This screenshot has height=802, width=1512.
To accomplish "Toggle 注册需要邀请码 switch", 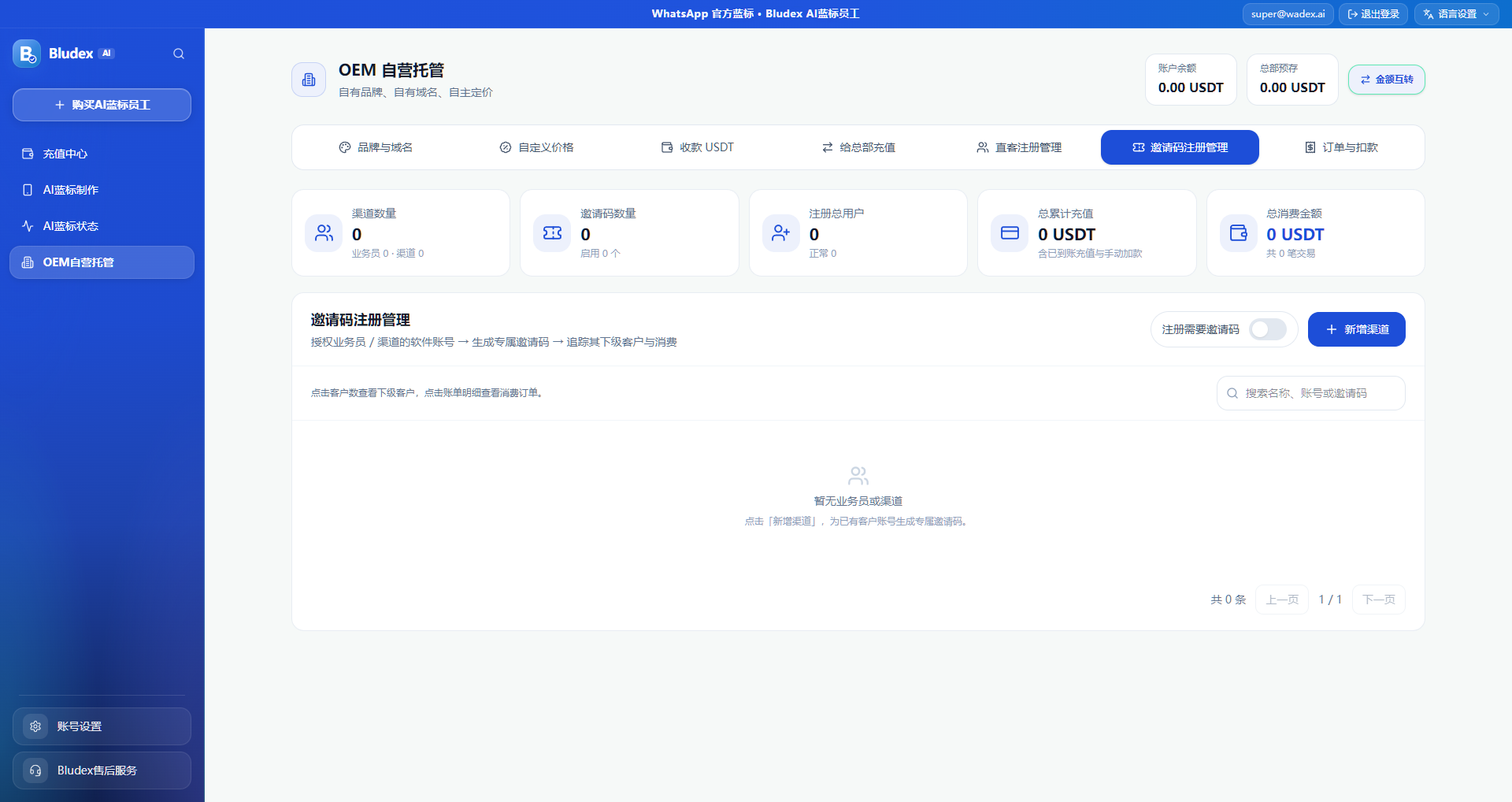I will (x=1268, y=329).
